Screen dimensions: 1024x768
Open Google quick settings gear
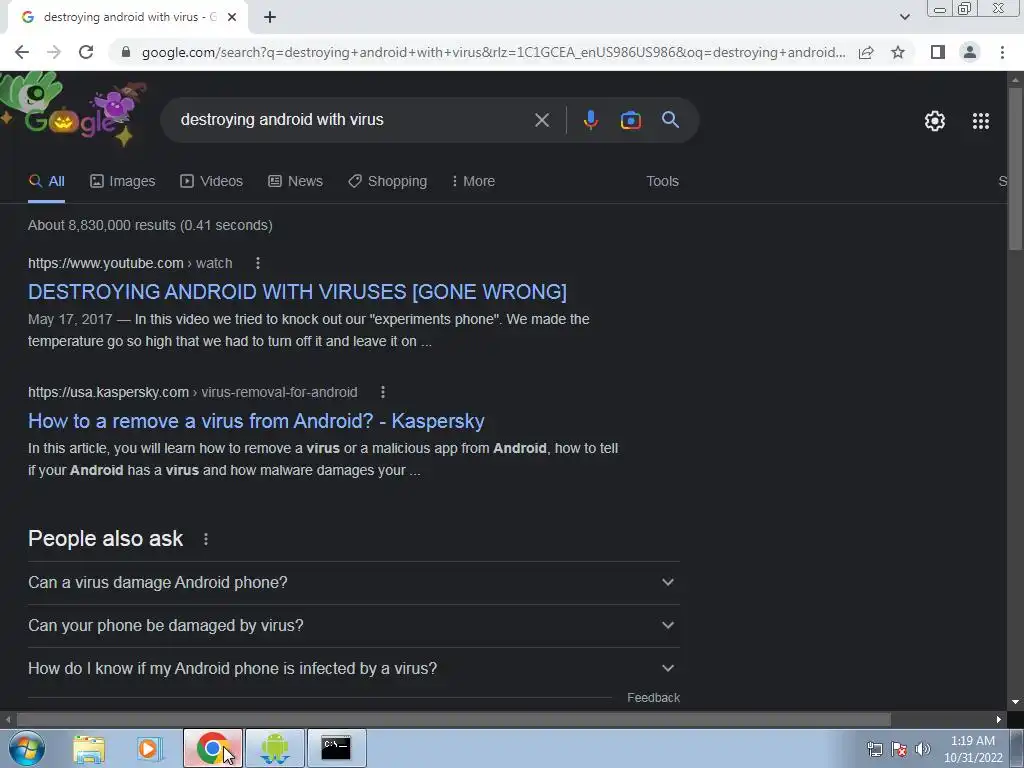(x=935, y=121)
